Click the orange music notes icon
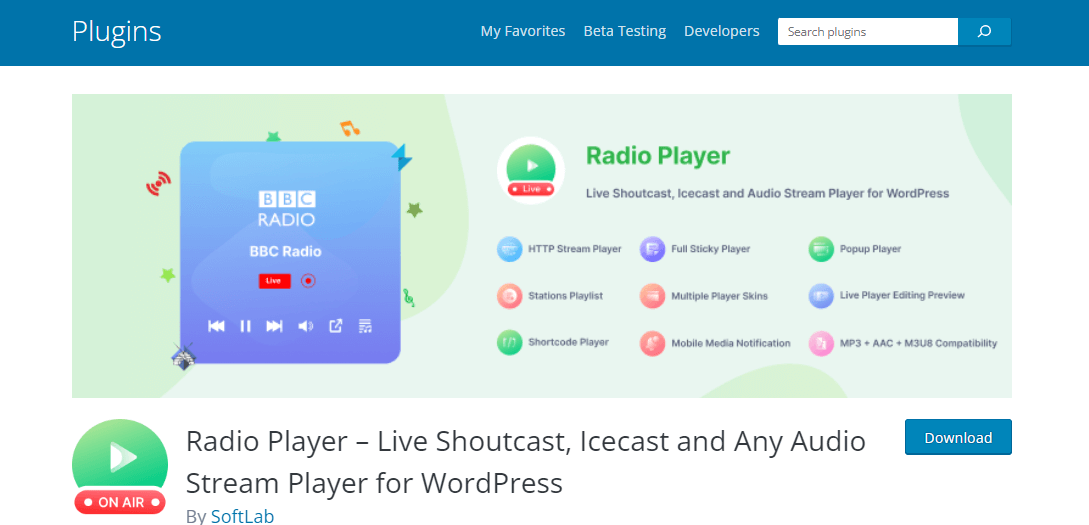Screen dimensions: 1089x525 (349, 128)
